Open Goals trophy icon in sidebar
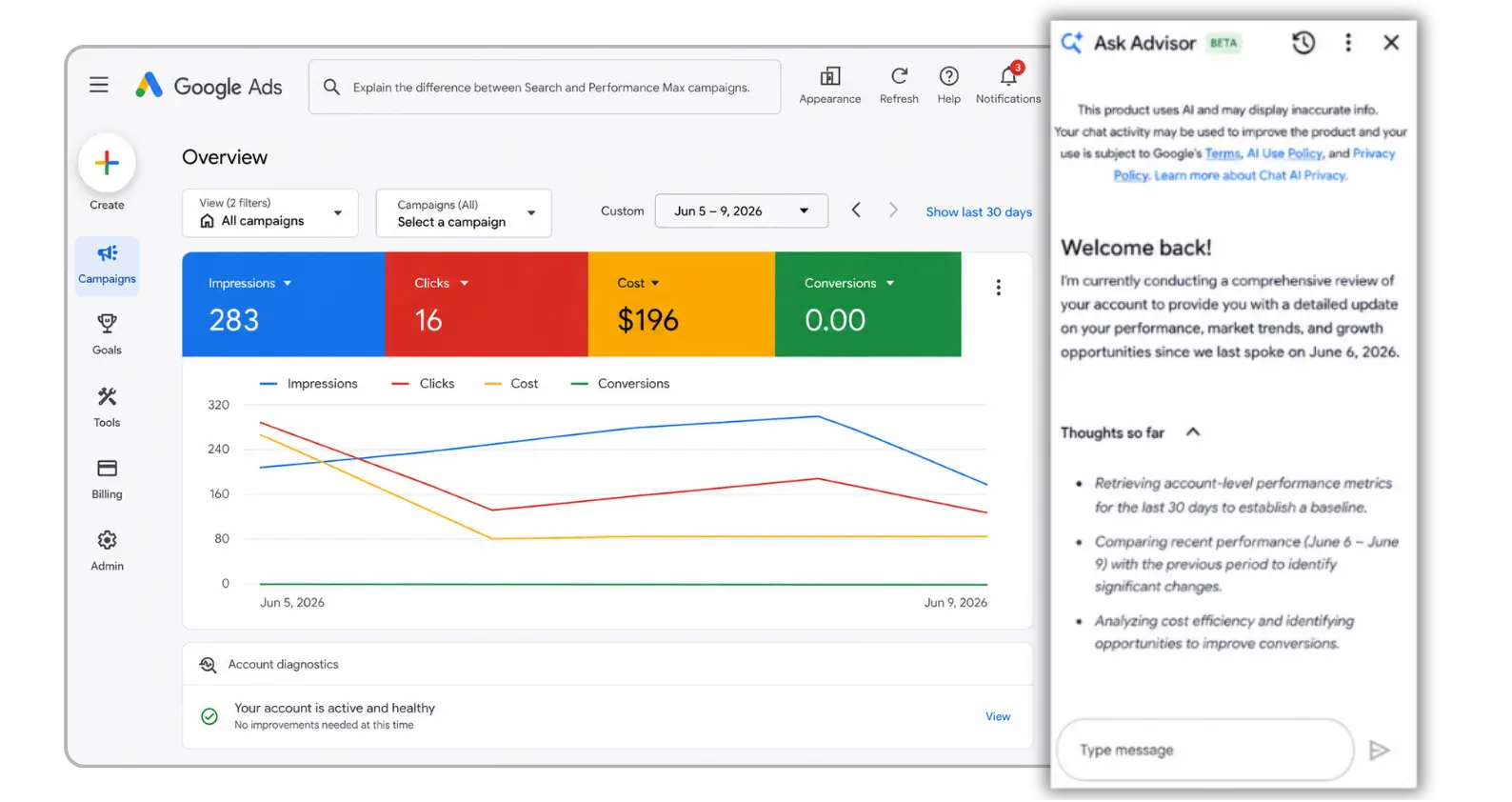 [x=107, y=324]
